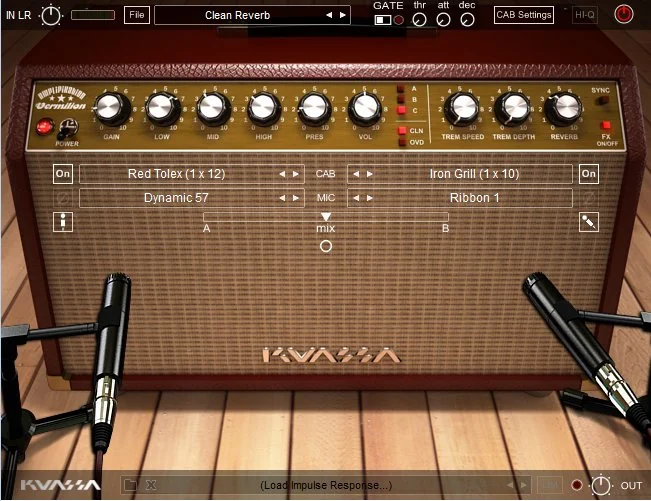Select amp channel C

tap(401, 110)
